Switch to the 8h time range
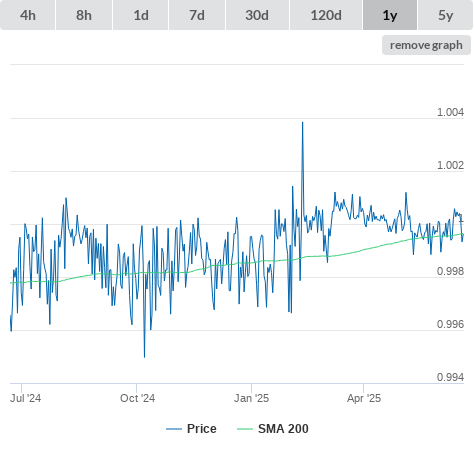 pyautogui.click(x=84, y=15)
